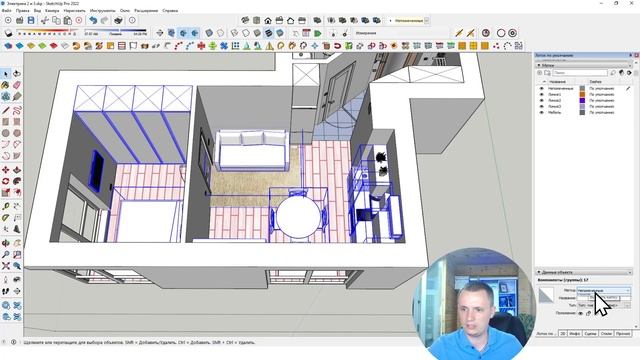Image resolution: width=640 pixels, height=360 pixels.
Task: Open the Расширения menu
Action: click(x=146, y=11)
